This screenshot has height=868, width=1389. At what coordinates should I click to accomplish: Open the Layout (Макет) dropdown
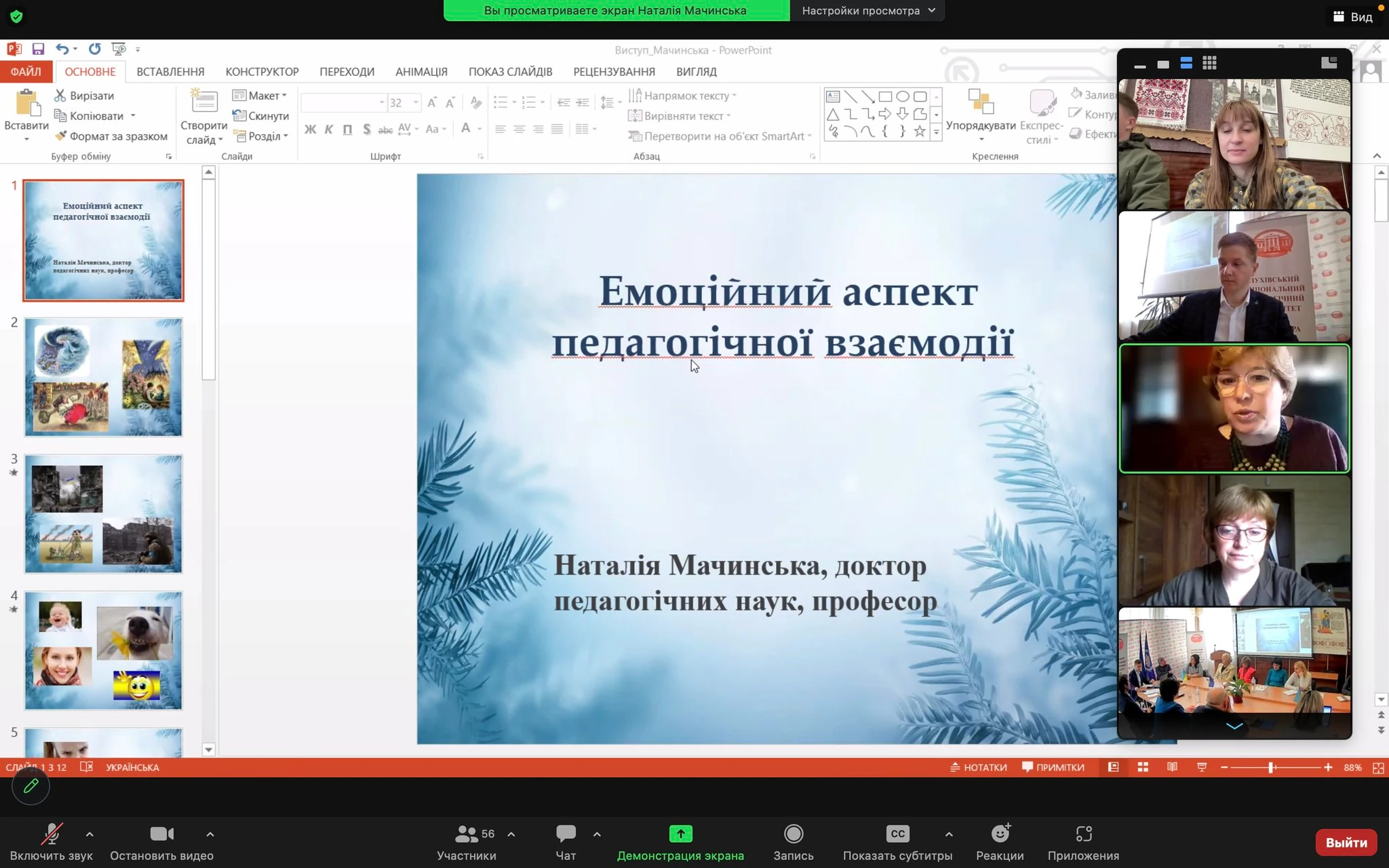click(260, 96)
